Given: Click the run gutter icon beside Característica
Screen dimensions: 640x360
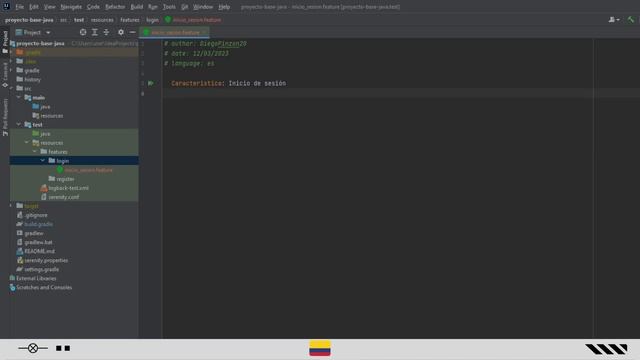Looking at the screenshot, I should [x=151, y=83].
